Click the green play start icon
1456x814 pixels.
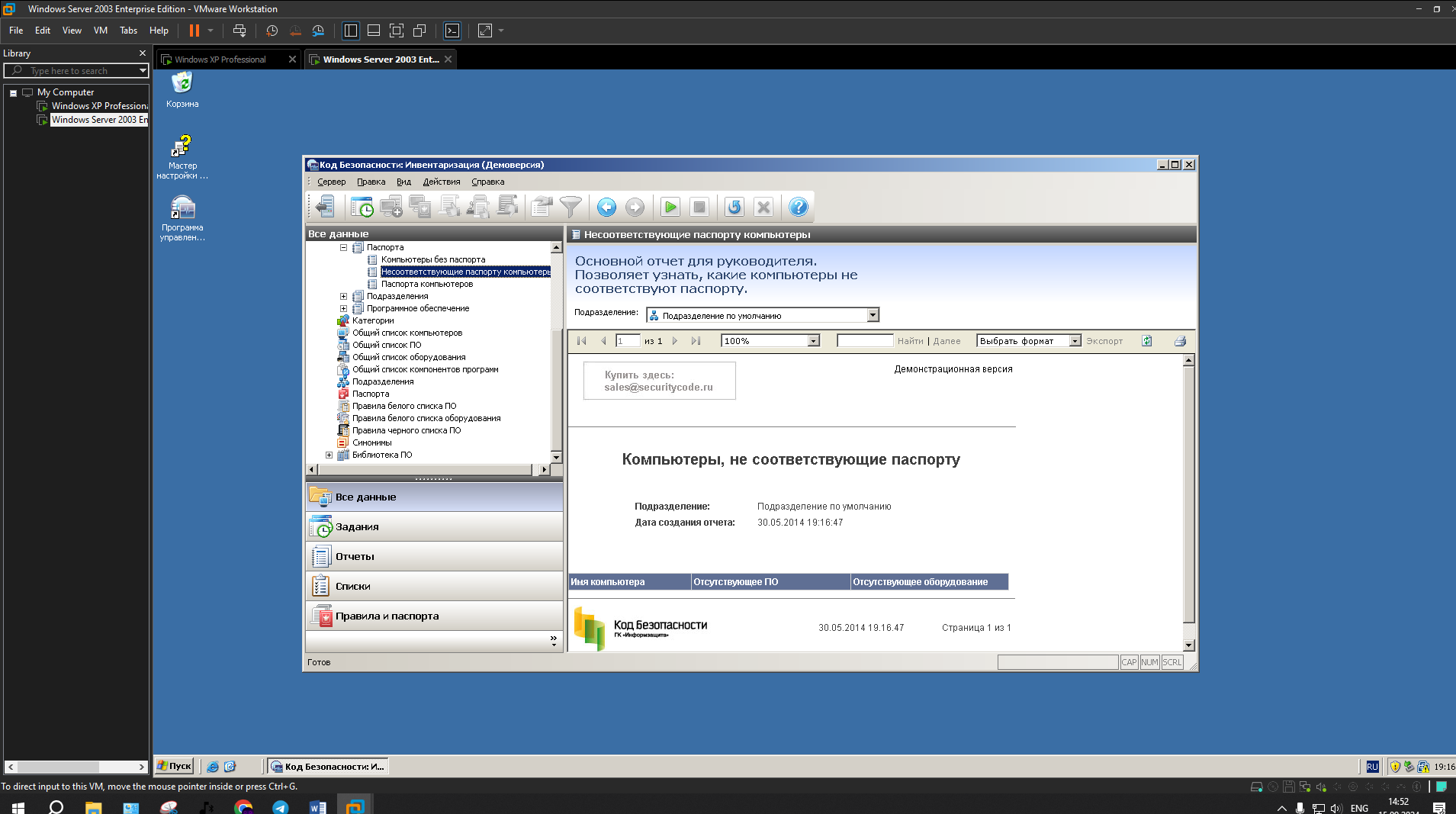tap(670, 207)
